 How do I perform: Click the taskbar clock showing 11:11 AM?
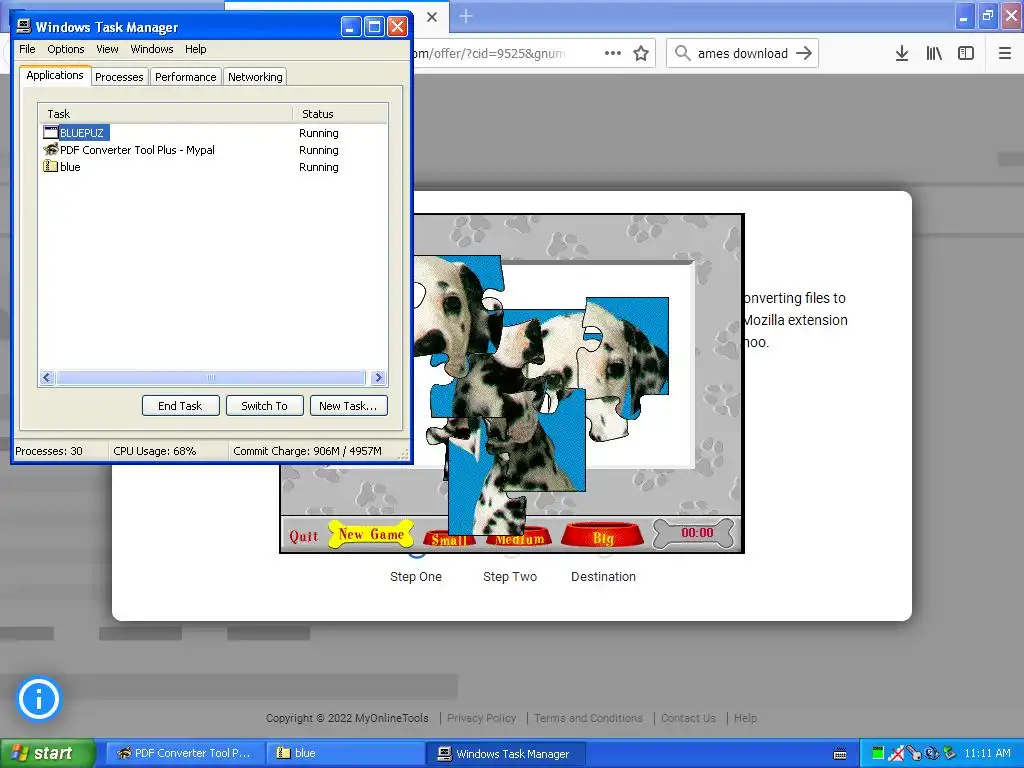tap(987, 753)
